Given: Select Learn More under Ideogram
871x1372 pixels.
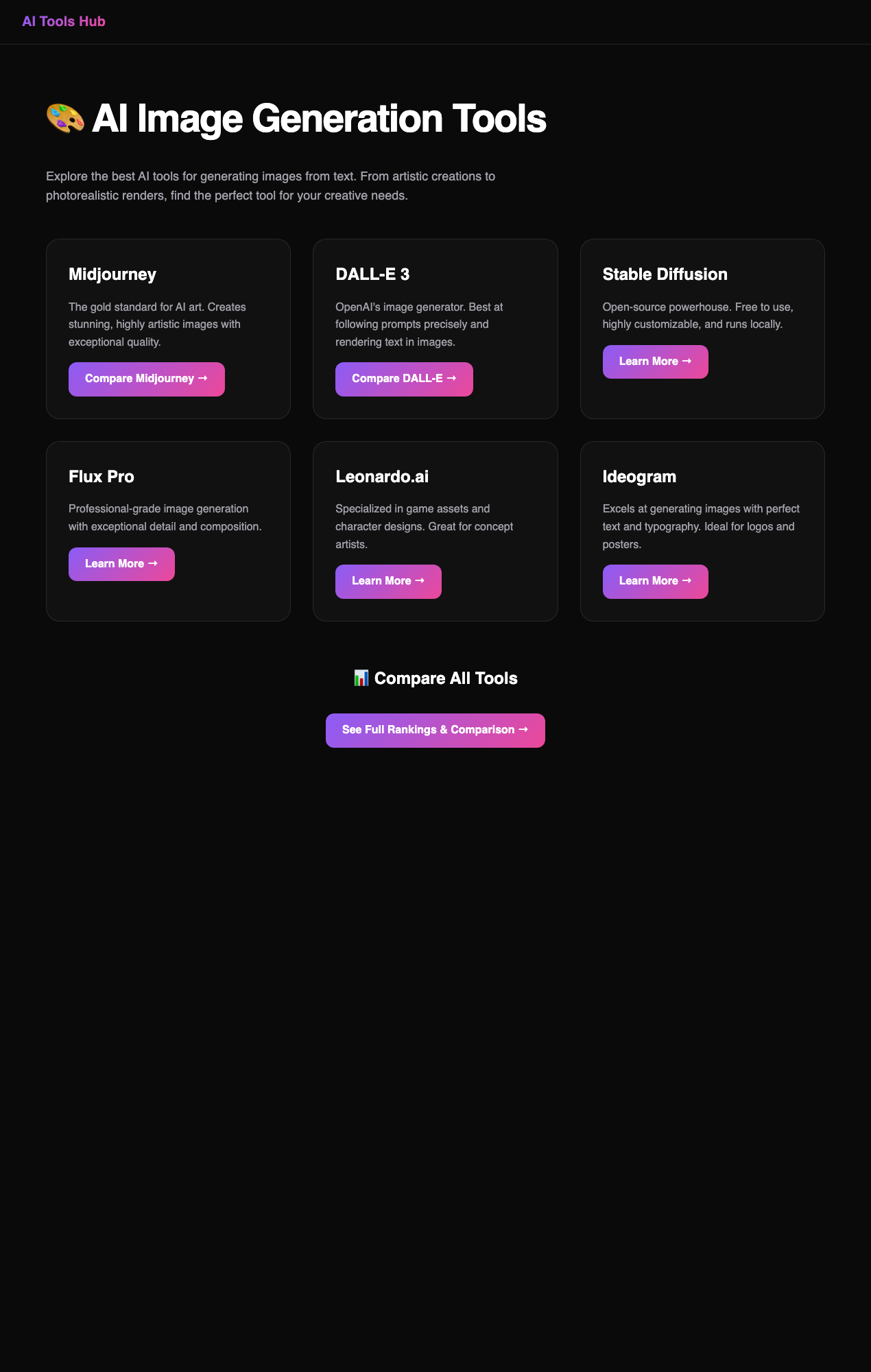Looking at the screenshot, I should 655,581.
